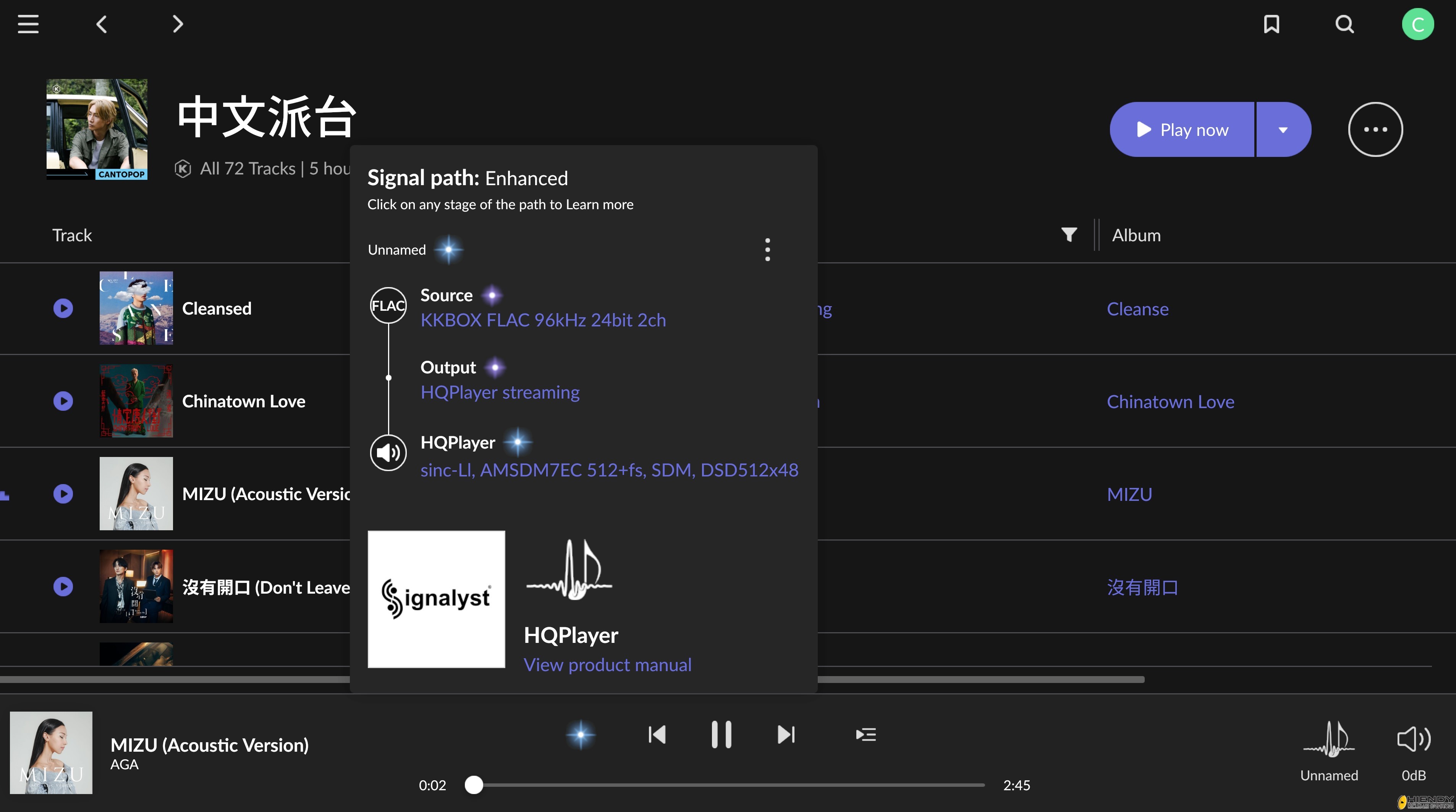This screenshot has height=812, width=1456.
Task: Skip to the next track
Action: tap(786, 735)
